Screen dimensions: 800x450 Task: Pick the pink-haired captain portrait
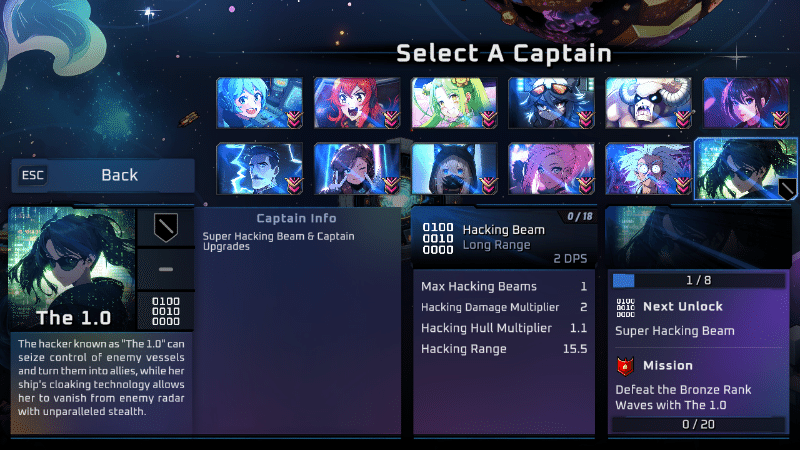tap(551, 168)
